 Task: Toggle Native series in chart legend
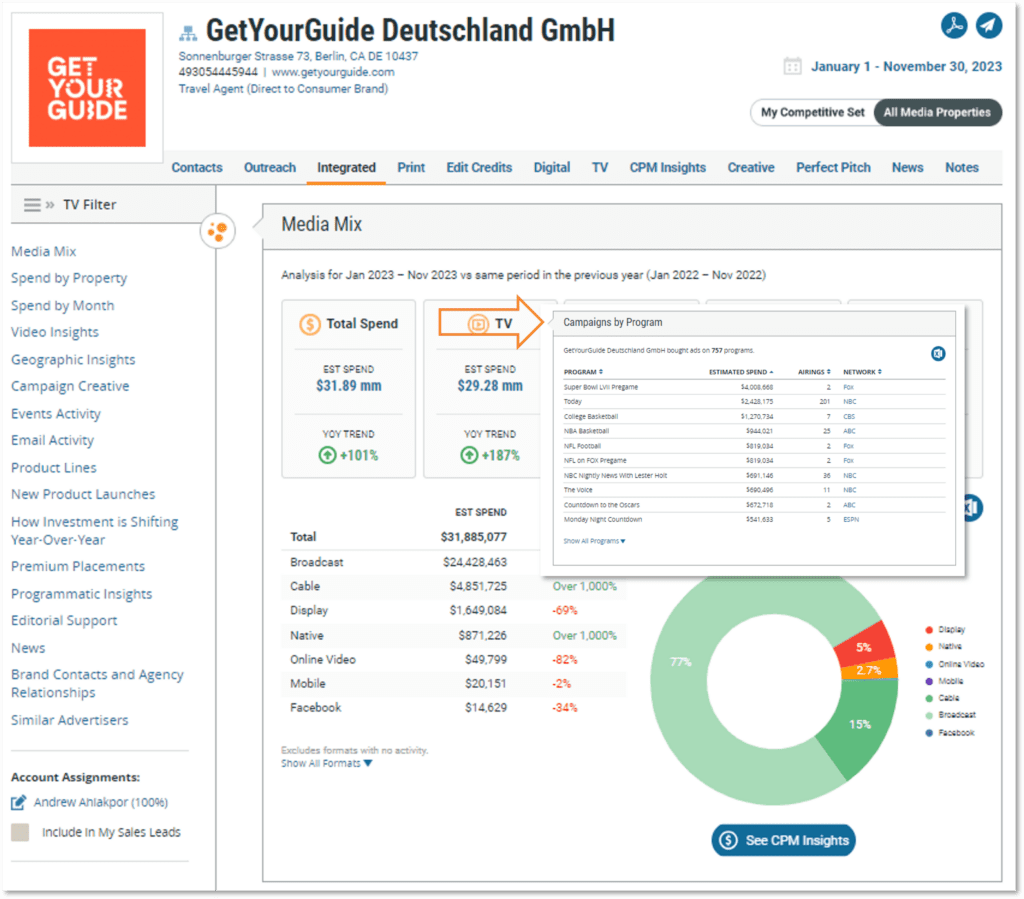pyautogui.click(x=944, y=646)
